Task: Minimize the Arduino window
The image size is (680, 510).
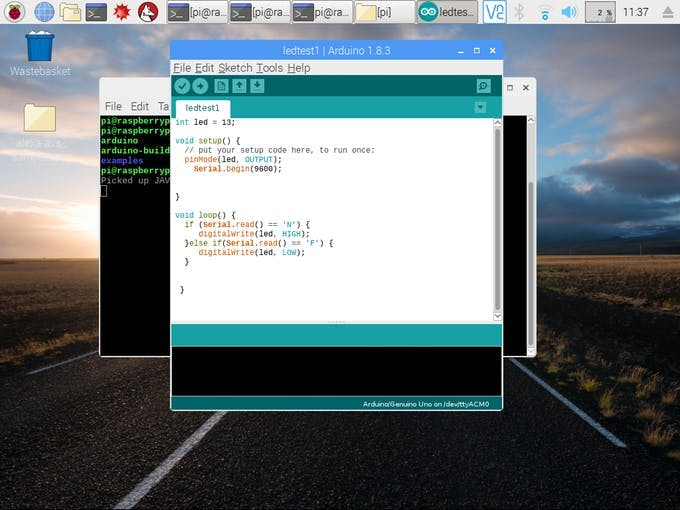Action: coord(461,51)
